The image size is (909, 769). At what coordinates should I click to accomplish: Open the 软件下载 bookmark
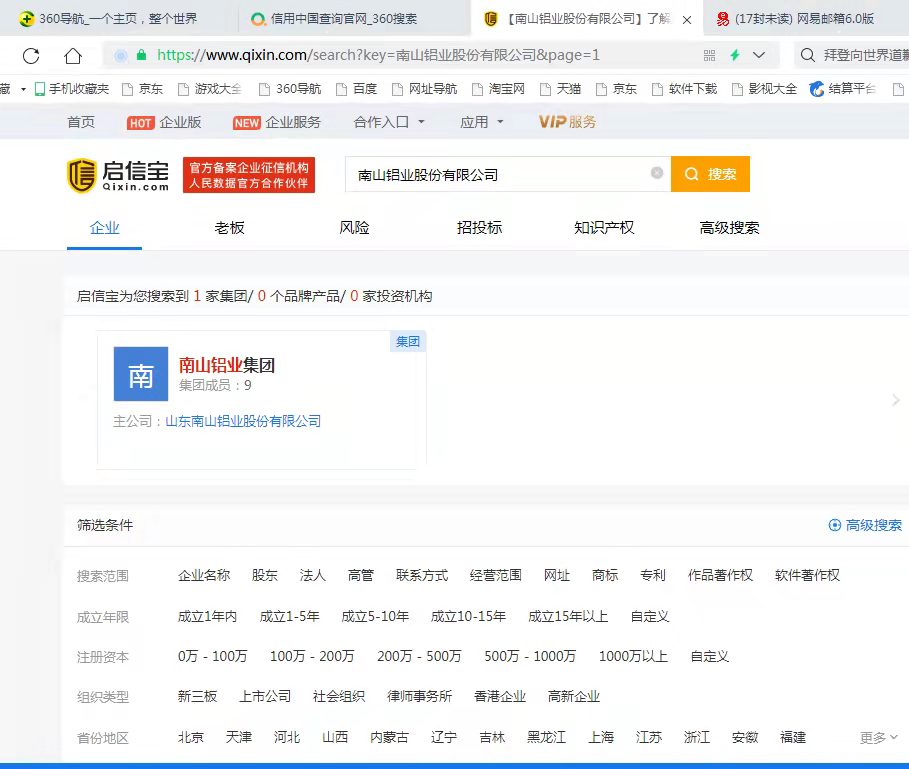click(x=685, y=89)
